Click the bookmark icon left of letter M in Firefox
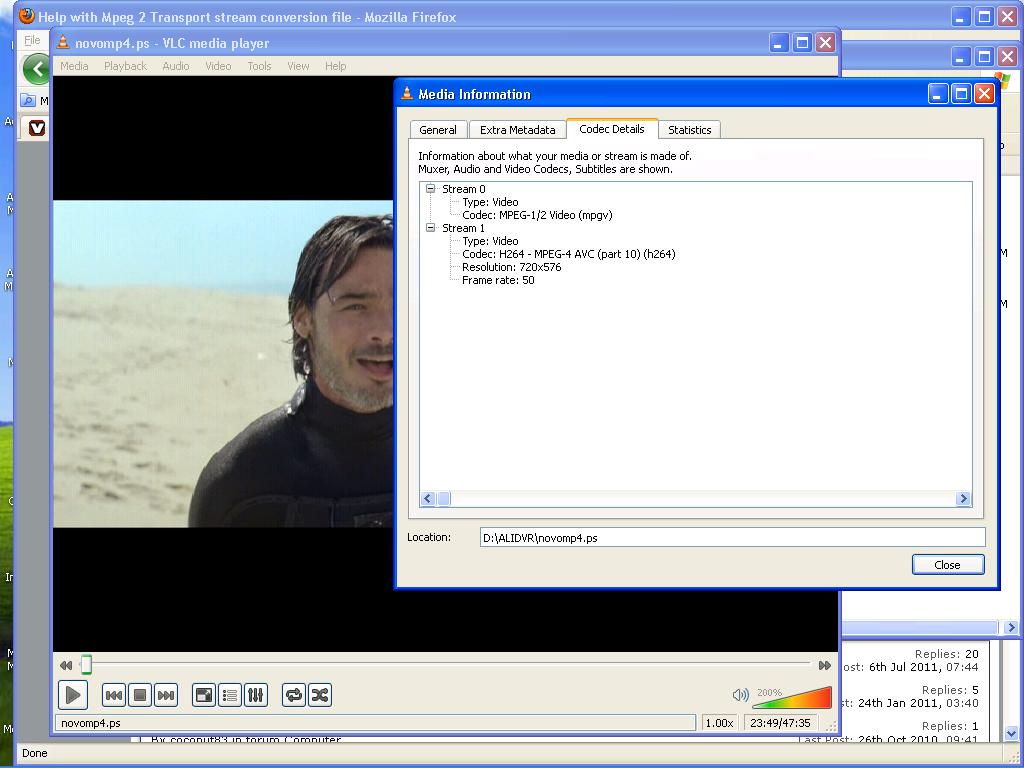 (x=28, y=101)
